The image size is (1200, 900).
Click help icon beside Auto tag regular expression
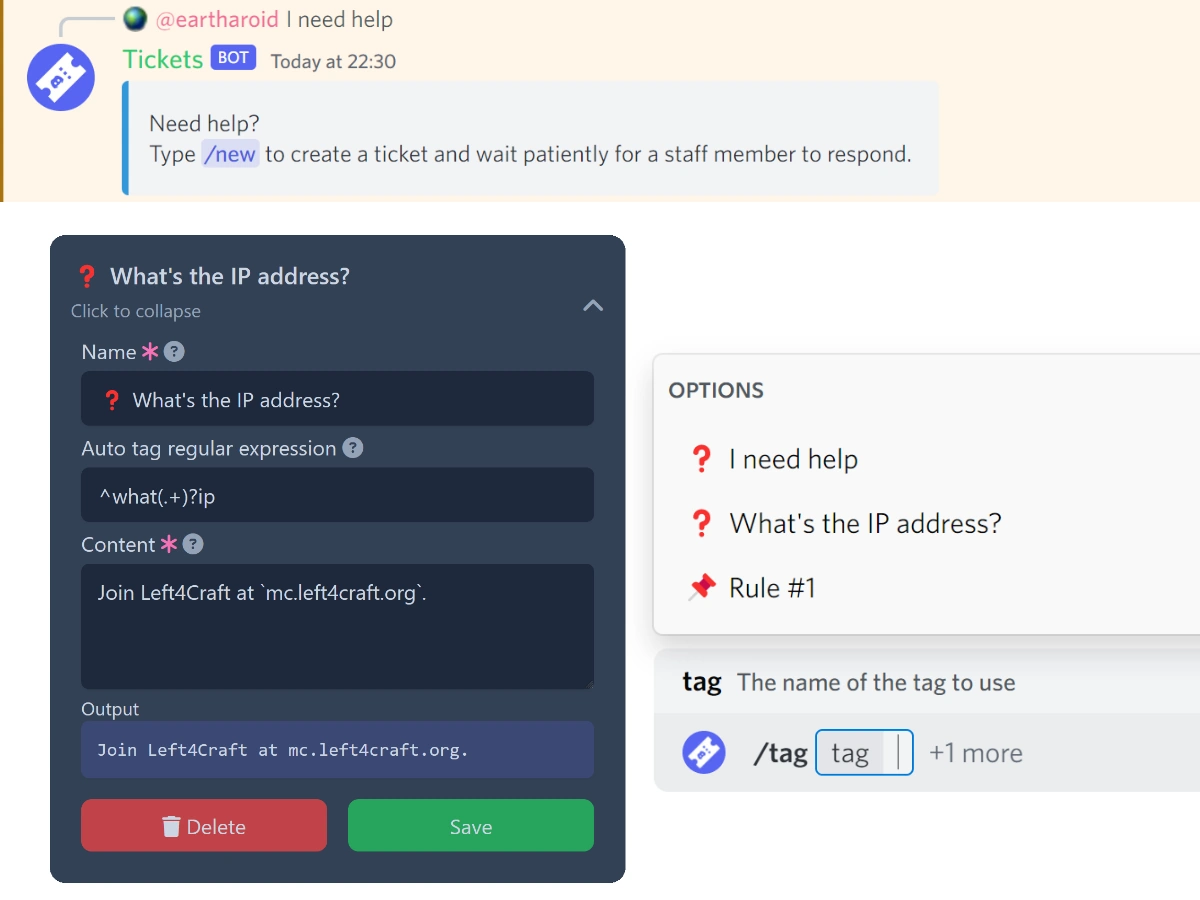pos(352,448)
